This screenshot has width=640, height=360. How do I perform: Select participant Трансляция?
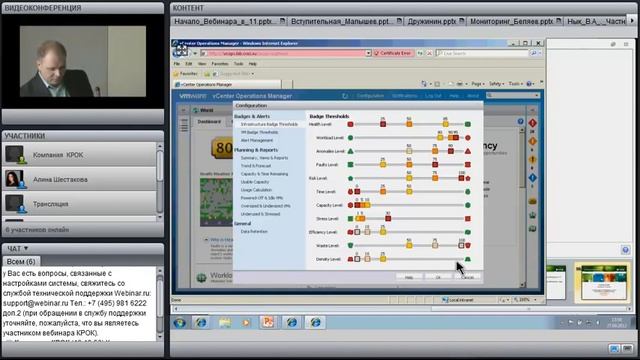pos(80,204)
